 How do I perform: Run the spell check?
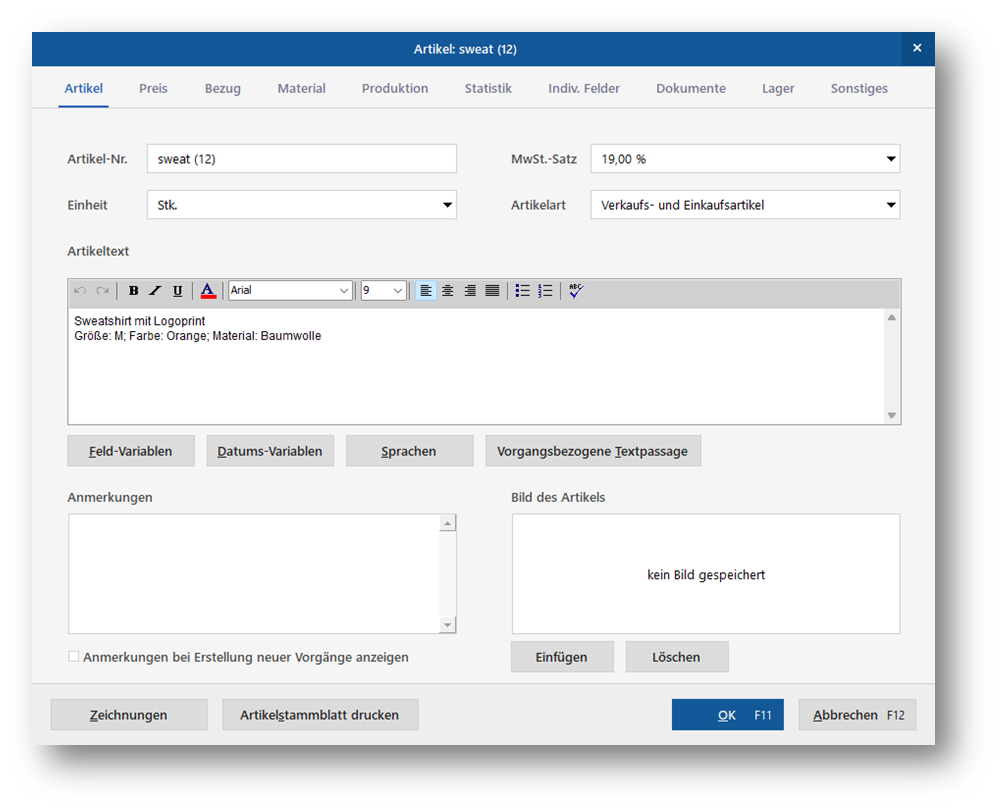[575, 291]
